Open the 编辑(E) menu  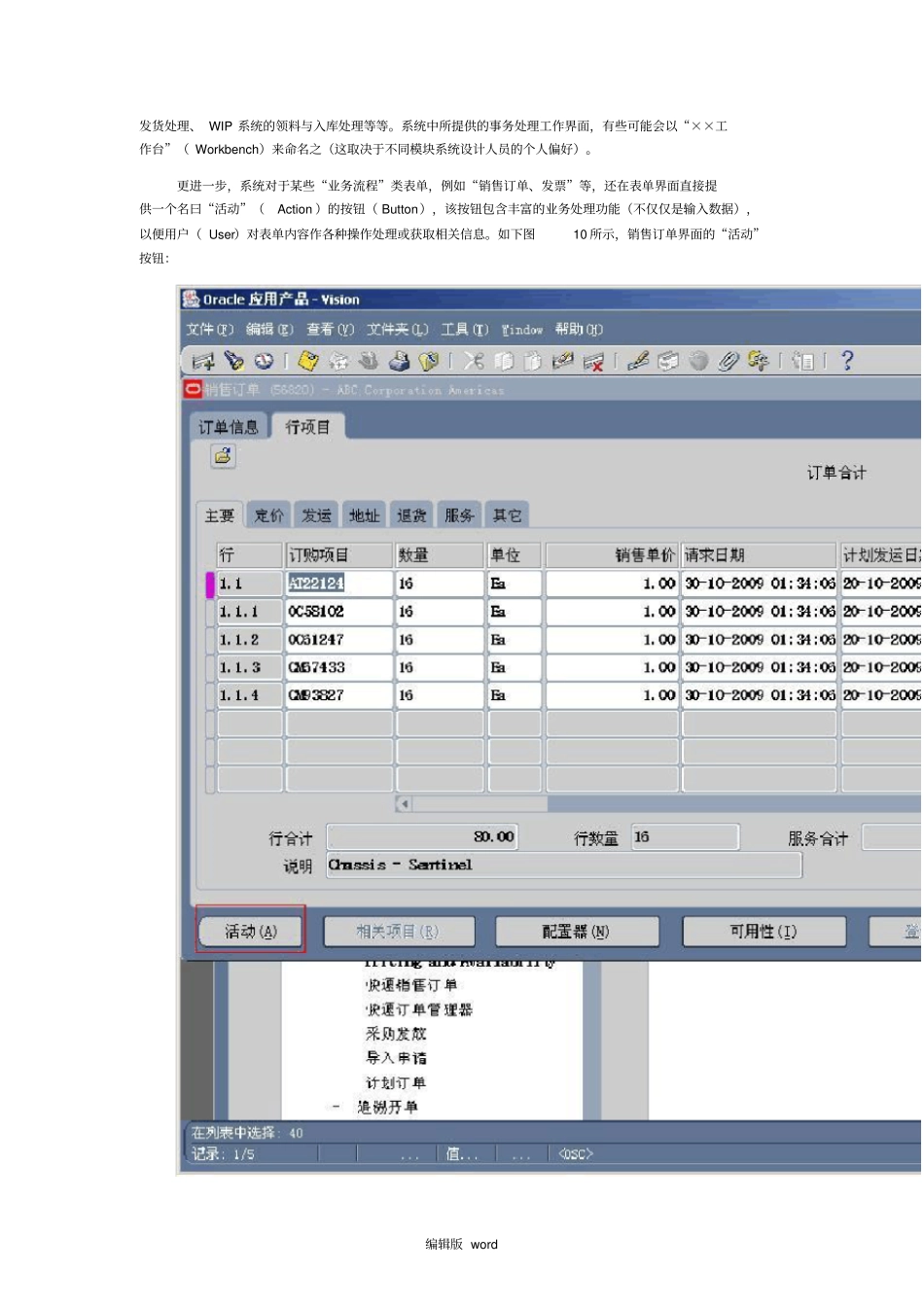[269, 330]
